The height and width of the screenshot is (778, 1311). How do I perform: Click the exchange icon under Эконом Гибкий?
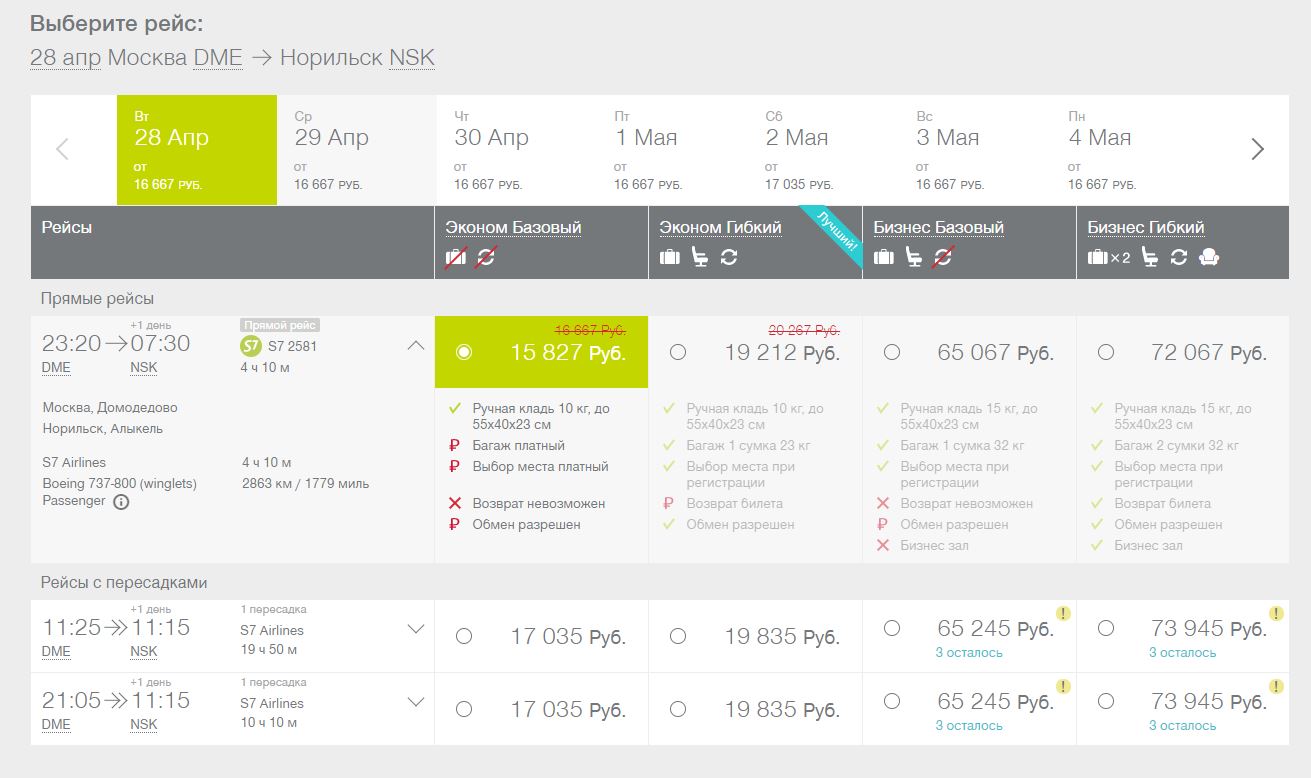click(728, 257)
